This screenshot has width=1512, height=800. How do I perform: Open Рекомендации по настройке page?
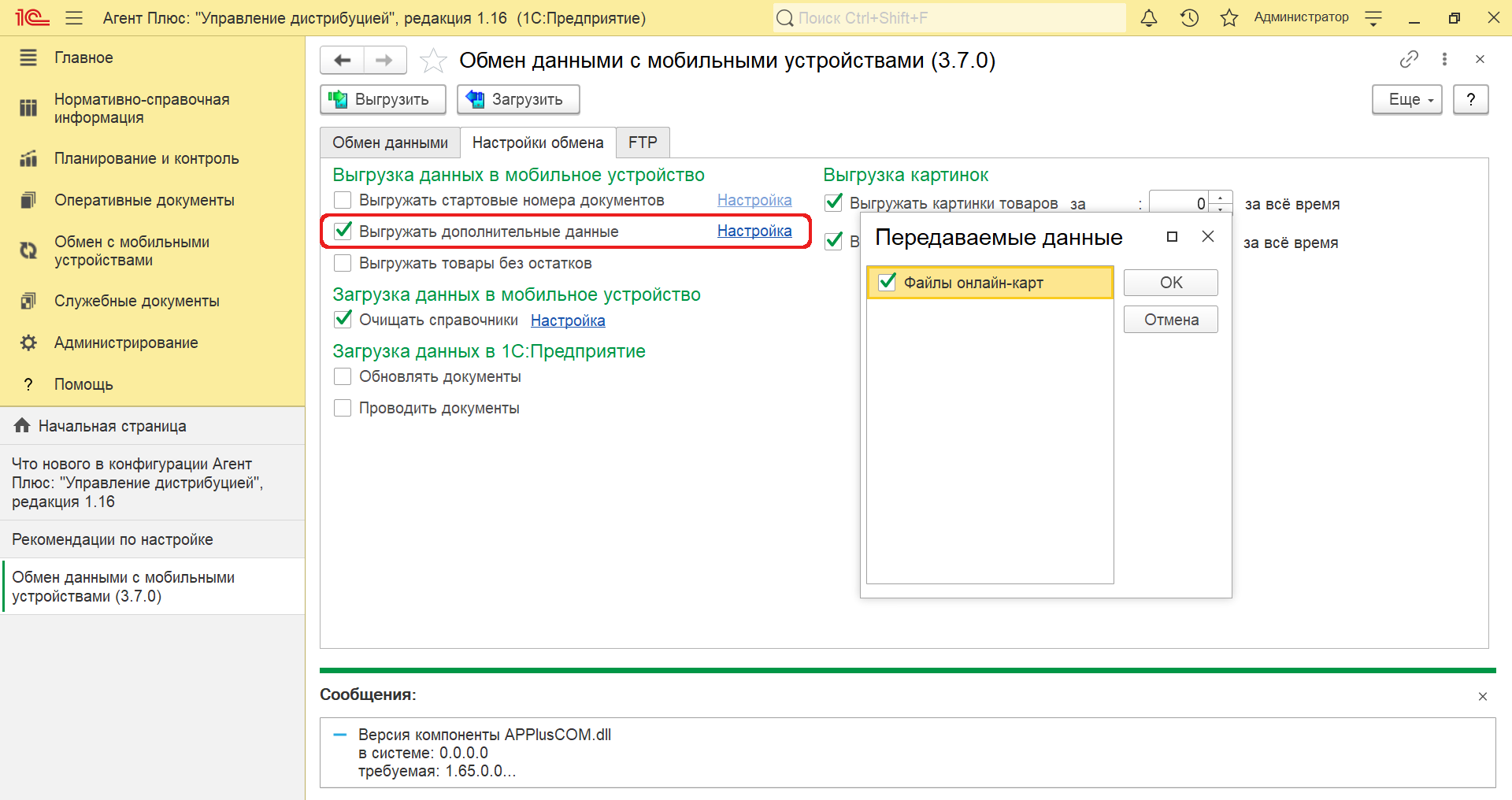[x=152, y=539]
